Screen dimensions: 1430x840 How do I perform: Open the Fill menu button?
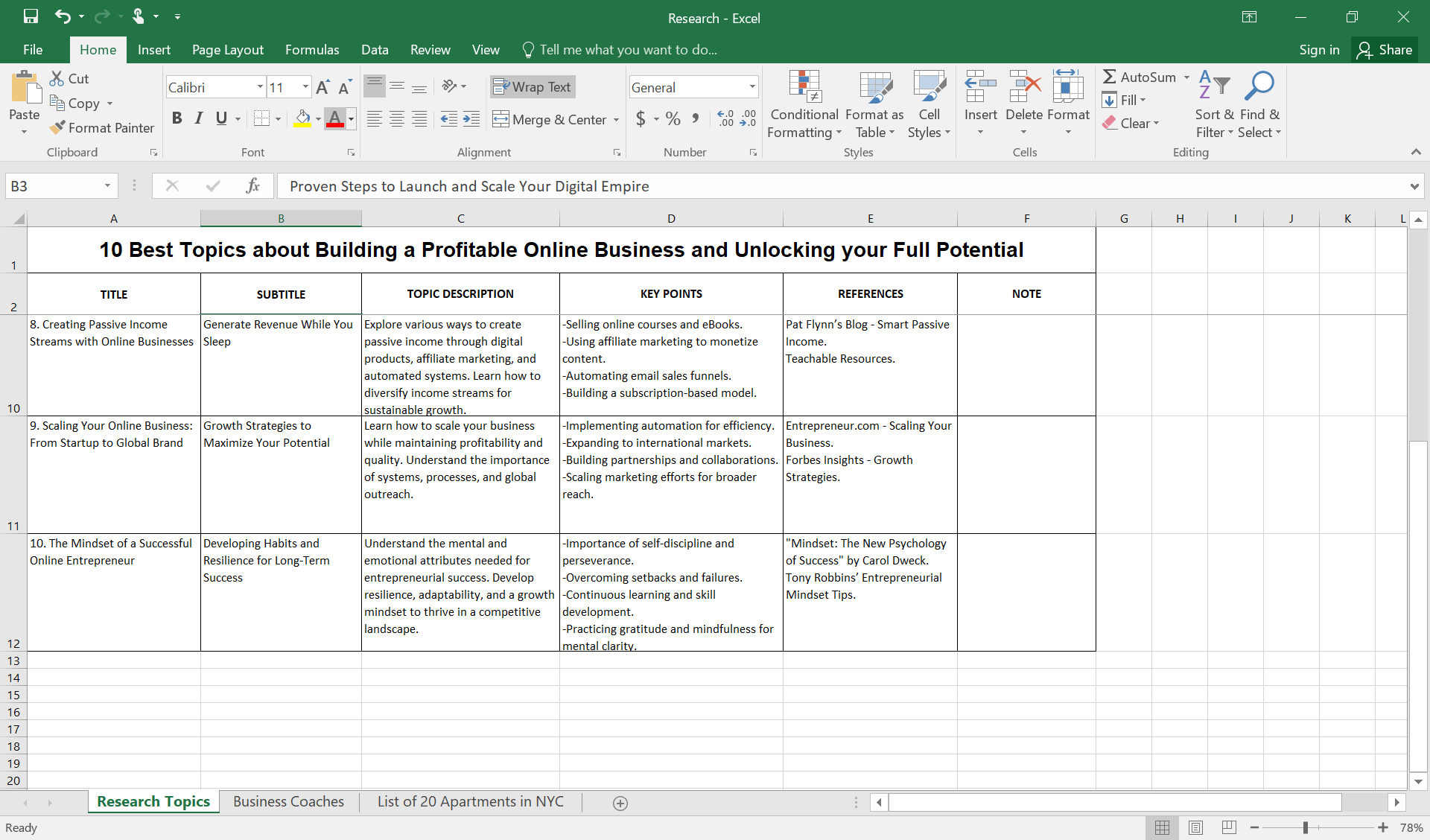(1124, 100)
